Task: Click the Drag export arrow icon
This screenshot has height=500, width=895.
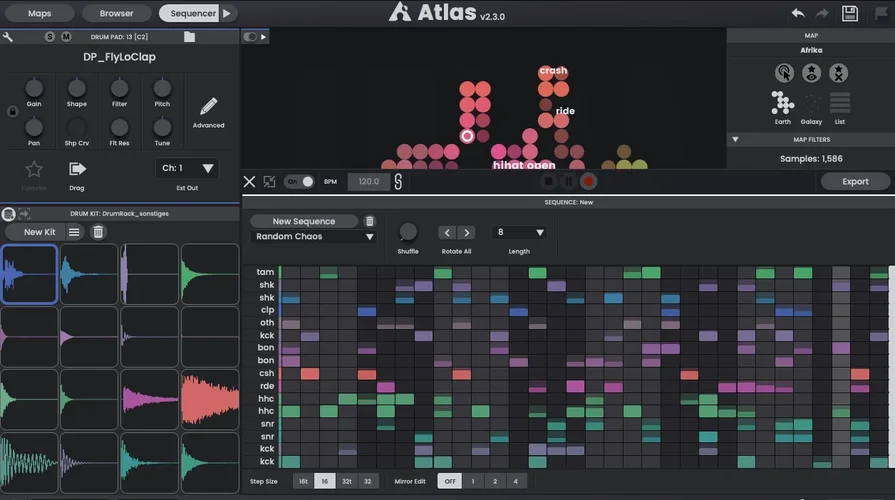Action: click(78, 169)
